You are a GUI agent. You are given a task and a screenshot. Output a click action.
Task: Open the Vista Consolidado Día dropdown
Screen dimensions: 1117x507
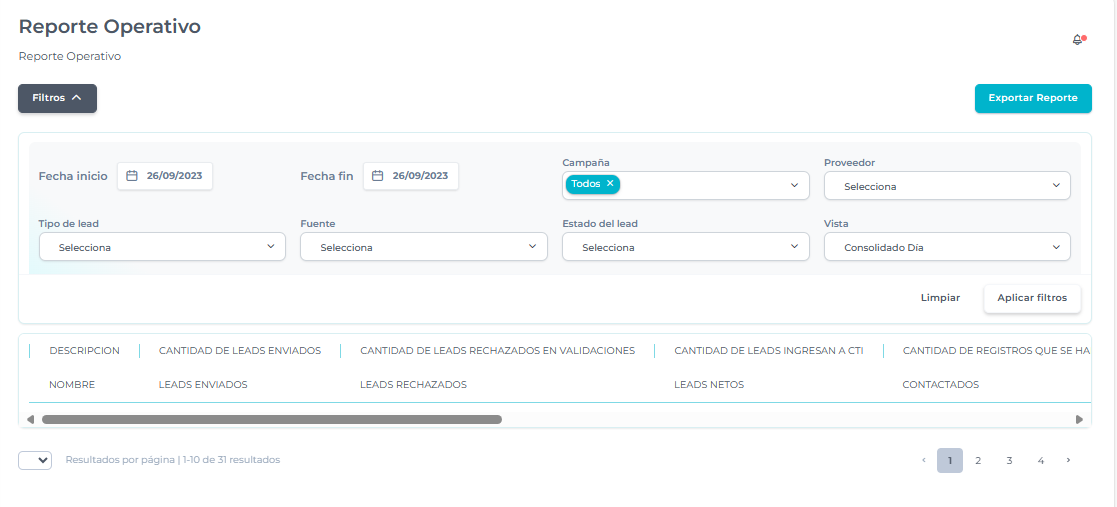(x=946, y=247)
